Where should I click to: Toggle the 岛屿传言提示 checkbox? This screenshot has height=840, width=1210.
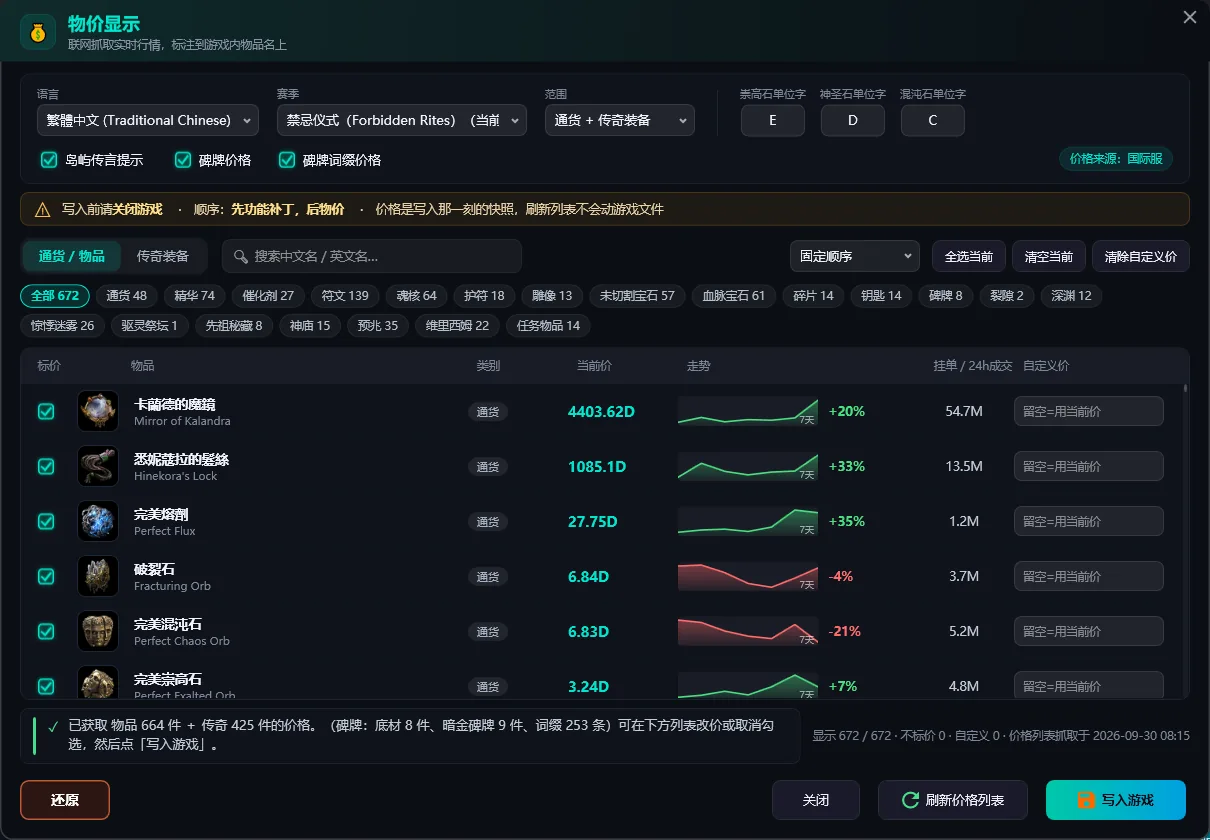coord(48,160)
